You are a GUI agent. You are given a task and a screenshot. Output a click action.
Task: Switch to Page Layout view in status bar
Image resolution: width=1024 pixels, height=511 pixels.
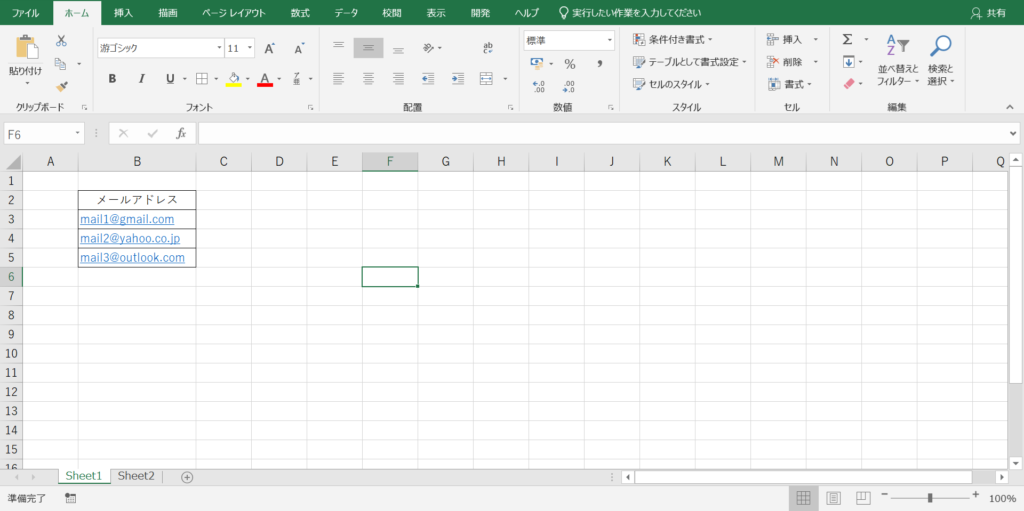coord(833,498)
